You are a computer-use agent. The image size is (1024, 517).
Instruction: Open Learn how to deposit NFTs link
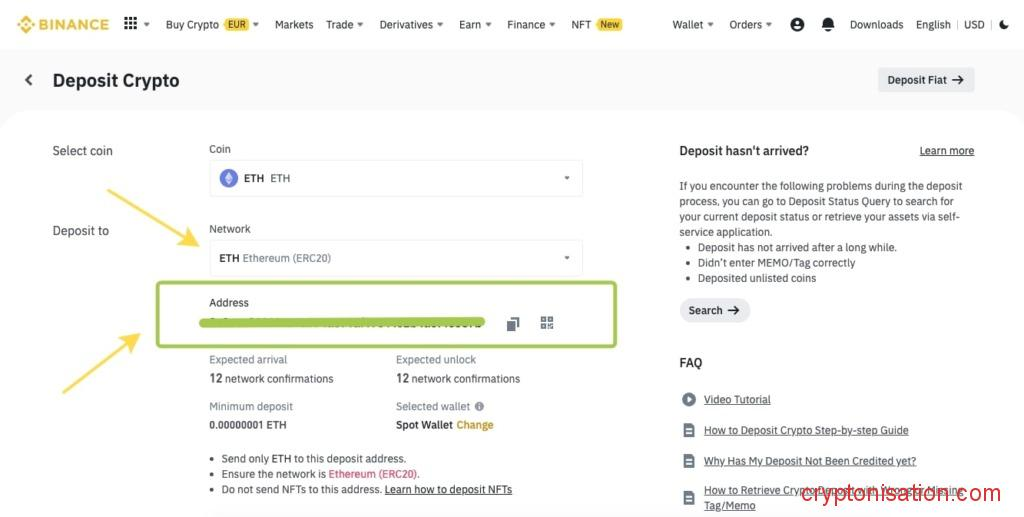(448, 490)
